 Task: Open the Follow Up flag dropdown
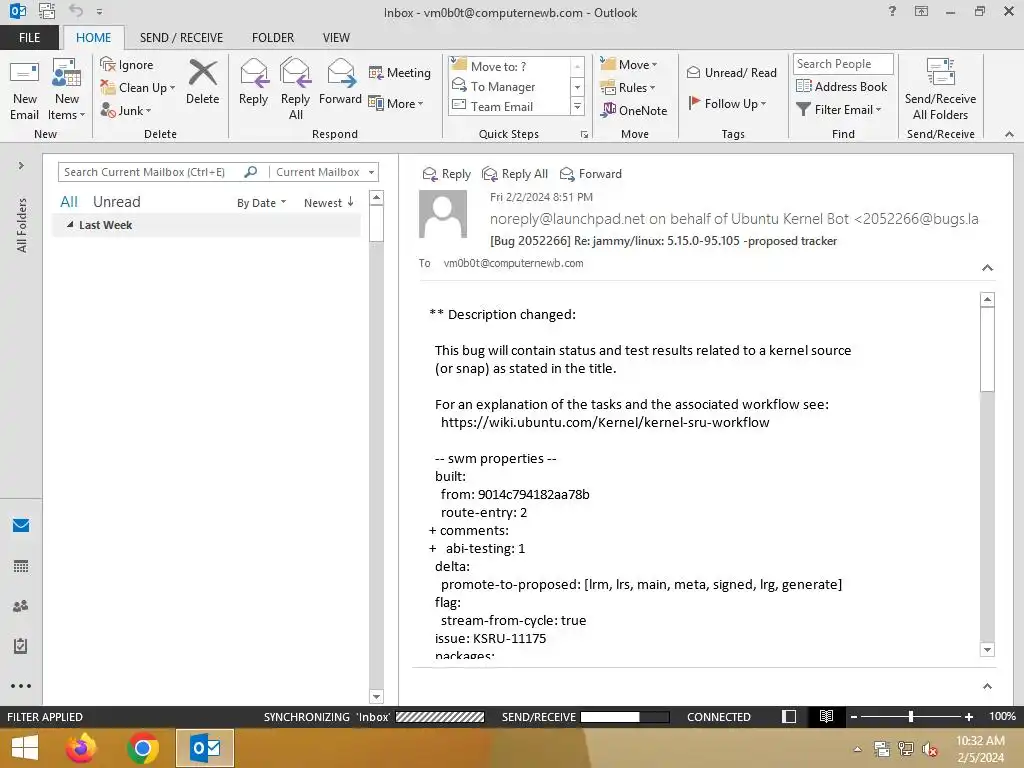point(727,103)
